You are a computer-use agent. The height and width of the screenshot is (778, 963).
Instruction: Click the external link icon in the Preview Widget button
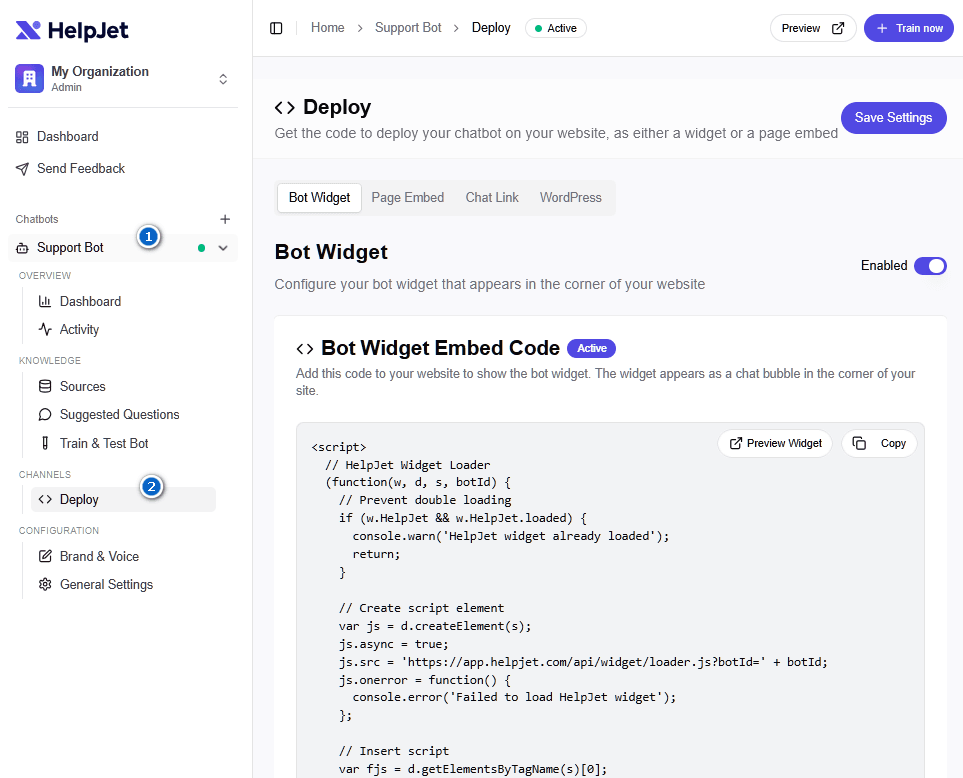pyautogui.click(x=735, y=443)
